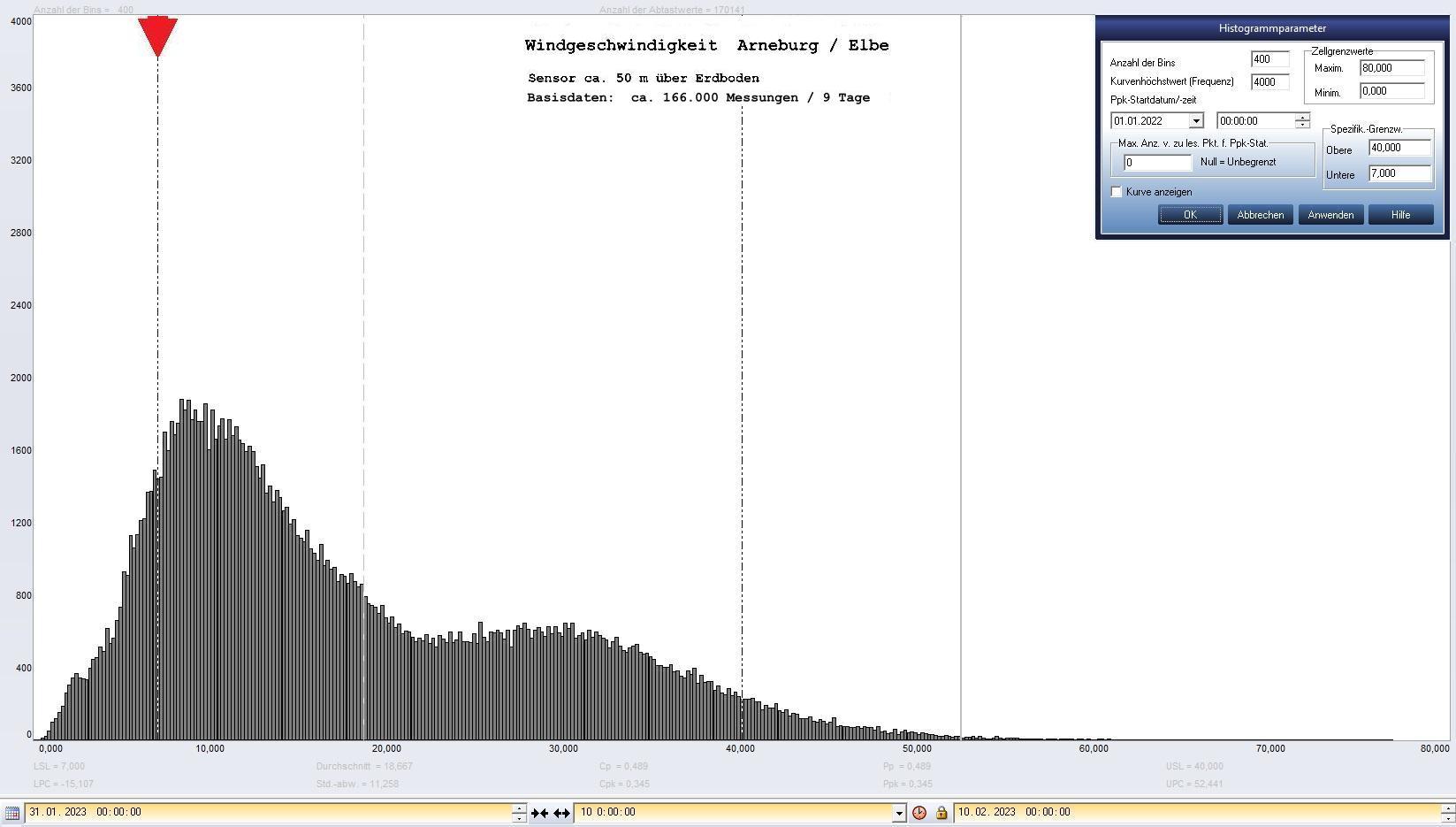Click the 'Pp = 0,489' statistic
Viewport: 1456px width, 827px height.
[907, 766]
